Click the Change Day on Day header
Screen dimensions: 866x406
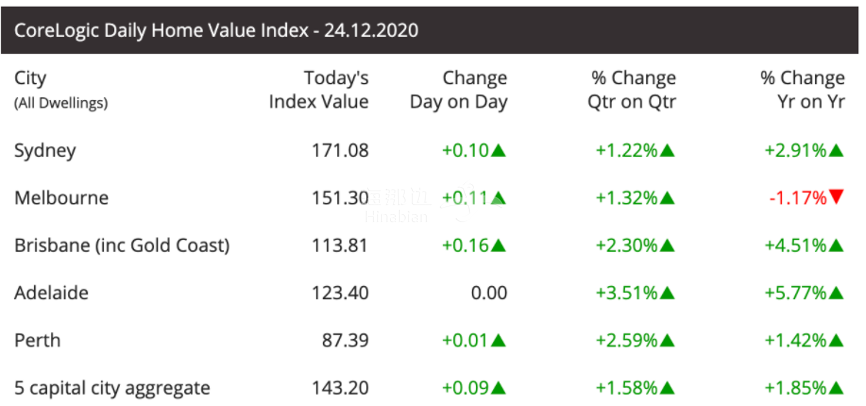tap(458, 89)
